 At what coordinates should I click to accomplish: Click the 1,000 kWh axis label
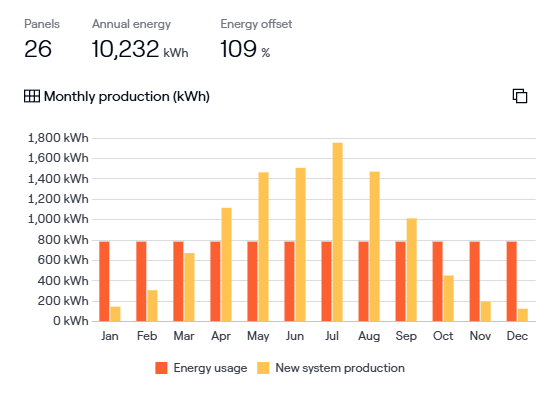[58, 219]
